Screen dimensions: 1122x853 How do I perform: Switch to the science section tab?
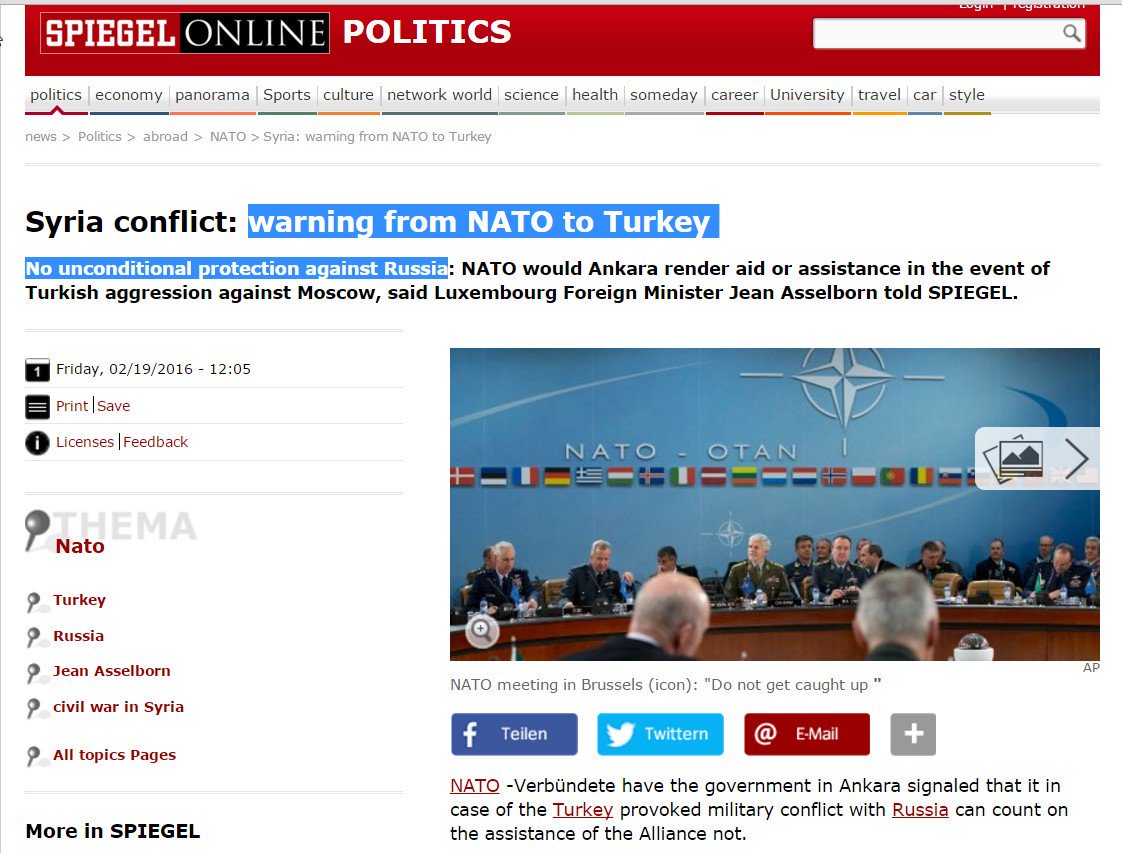click(x=531, y=94)
